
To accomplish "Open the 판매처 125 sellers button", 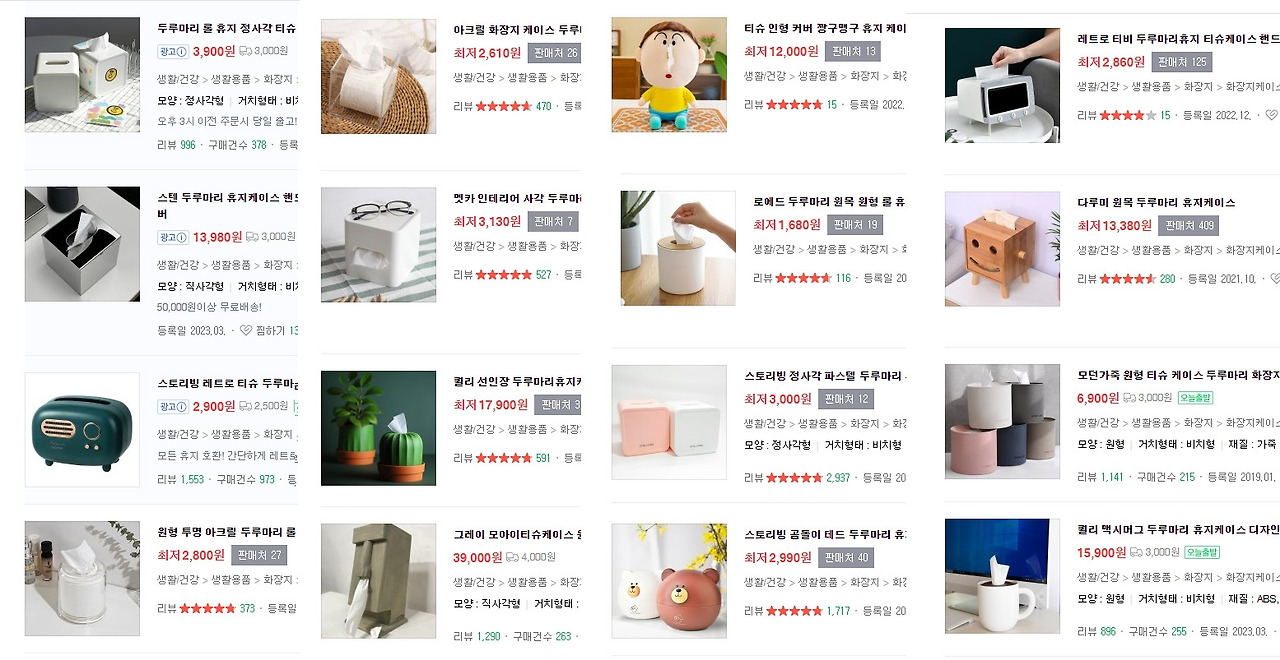I will (x=1181, y=62).
